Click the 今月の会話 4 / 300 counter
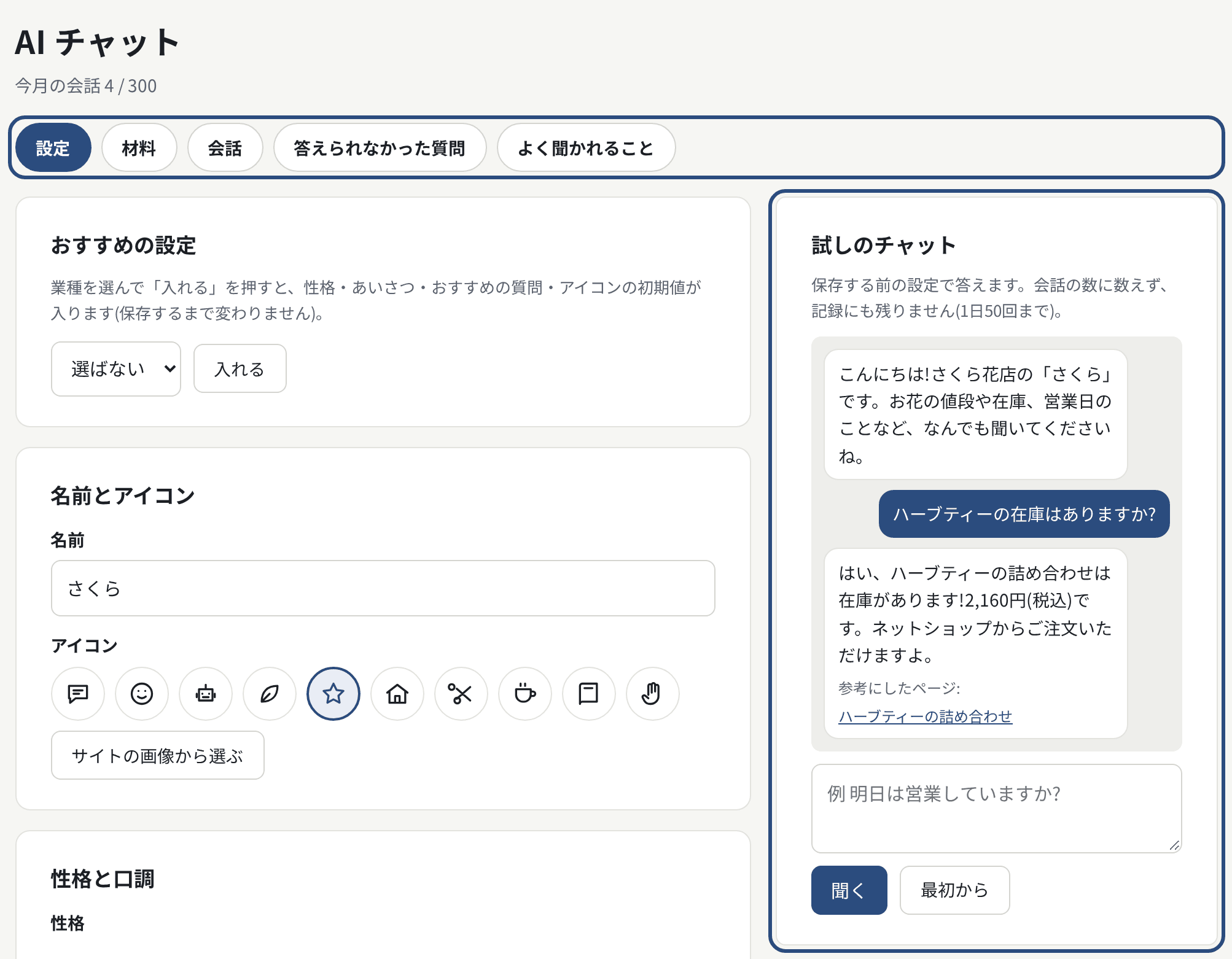 pos(86,86)
